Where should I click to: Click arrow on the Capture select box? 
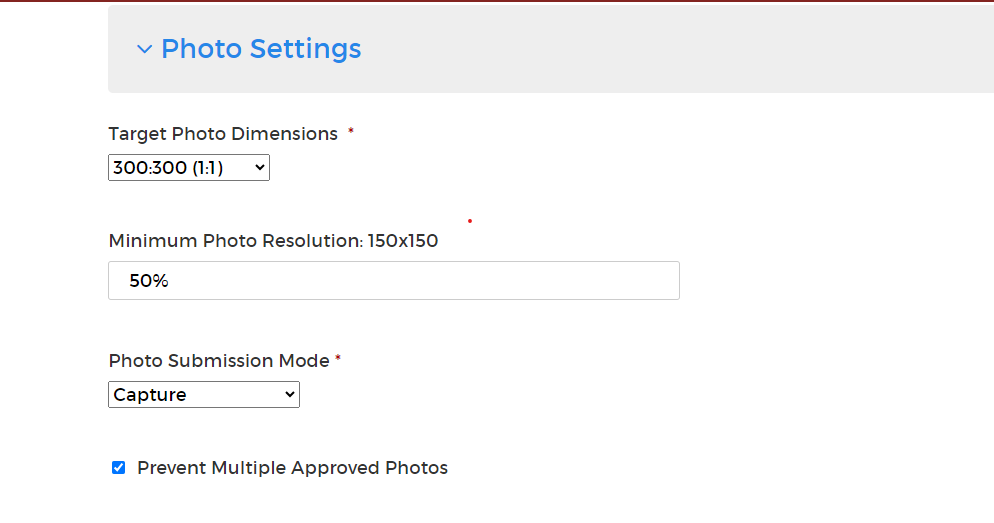(290, 394)
